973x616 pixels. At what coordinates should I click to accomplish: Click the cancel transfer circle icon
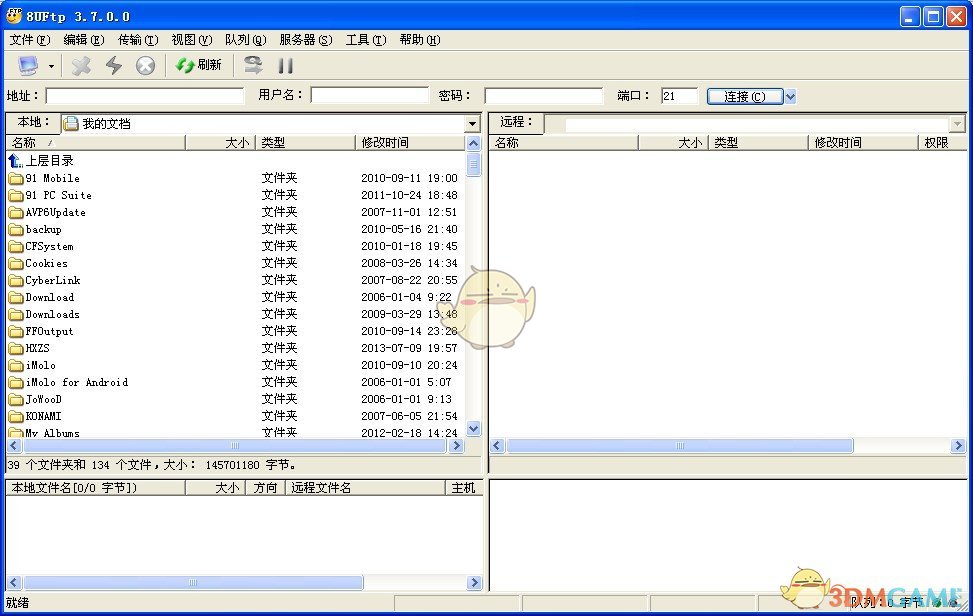tap(144, 65)
